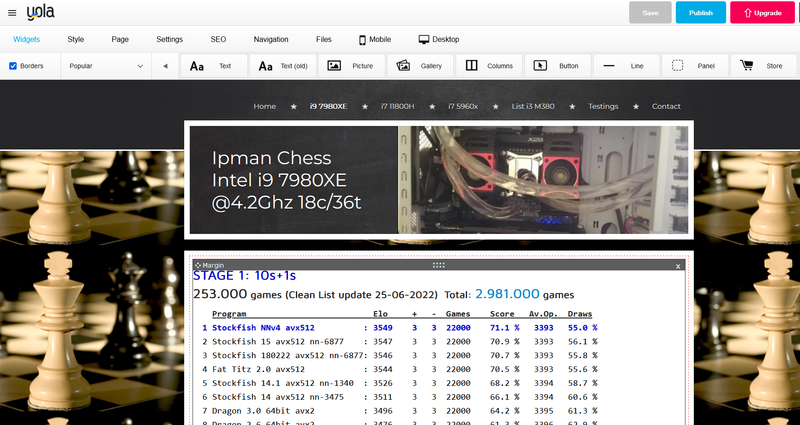Image resolution: width=800 pixels, height=425 pixels.
Task: Add a Button widget
Action: (558, 66)
